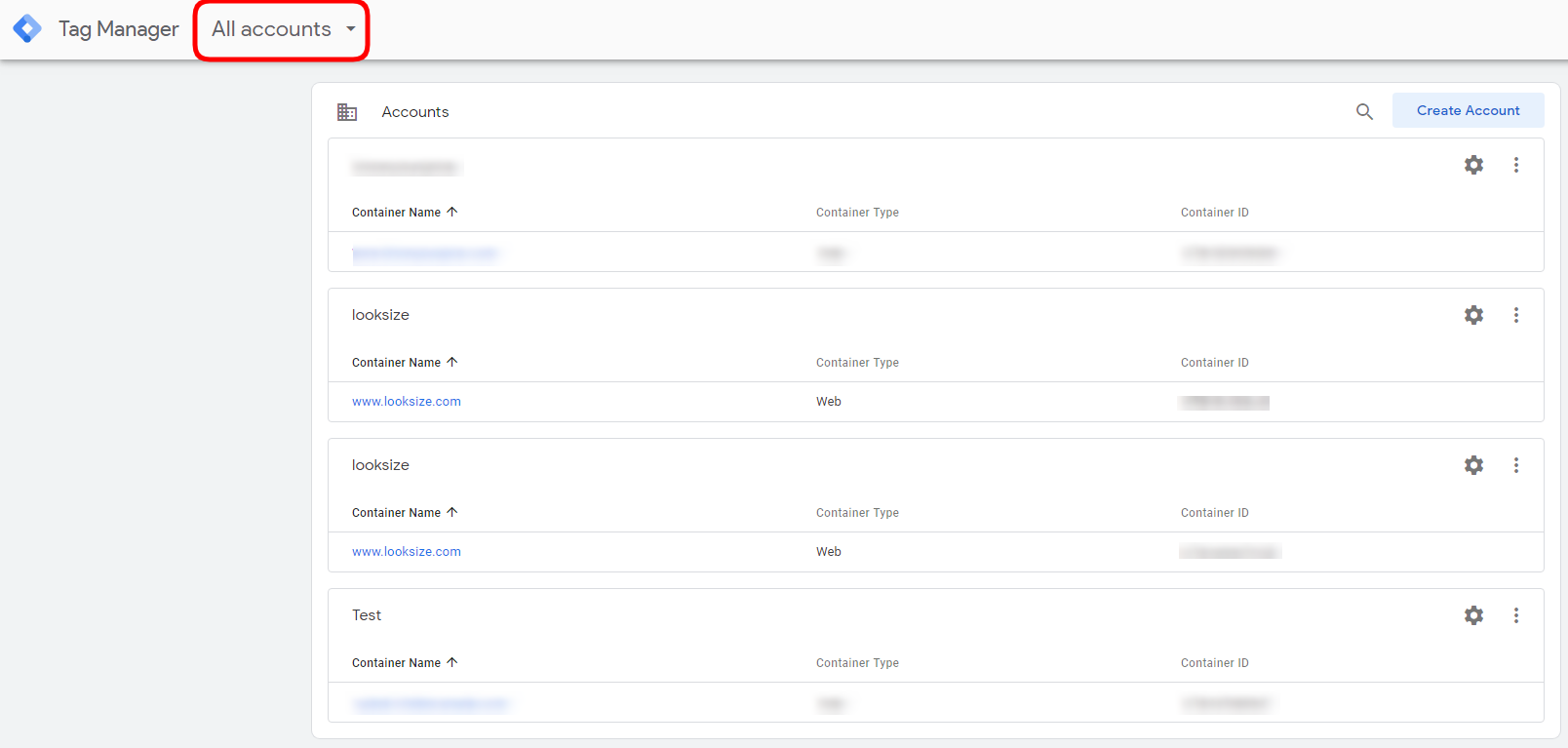This screenshot has height=748, width=1568.
Task: Sort by Container Name in second looksize account
Action: tap(405, 513)
